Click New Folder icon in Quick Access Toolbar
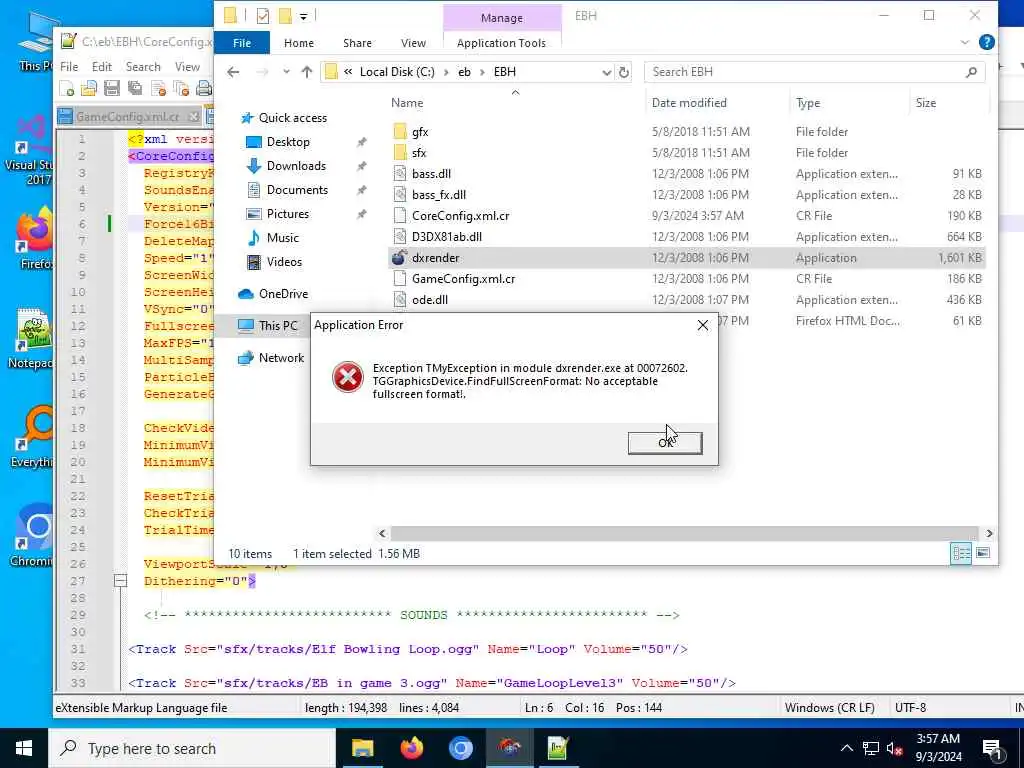 point(285,16)
